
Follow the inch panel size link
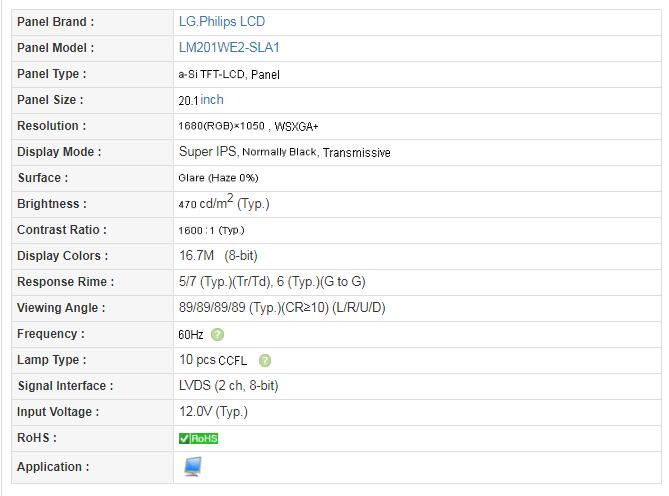point(212,99)
